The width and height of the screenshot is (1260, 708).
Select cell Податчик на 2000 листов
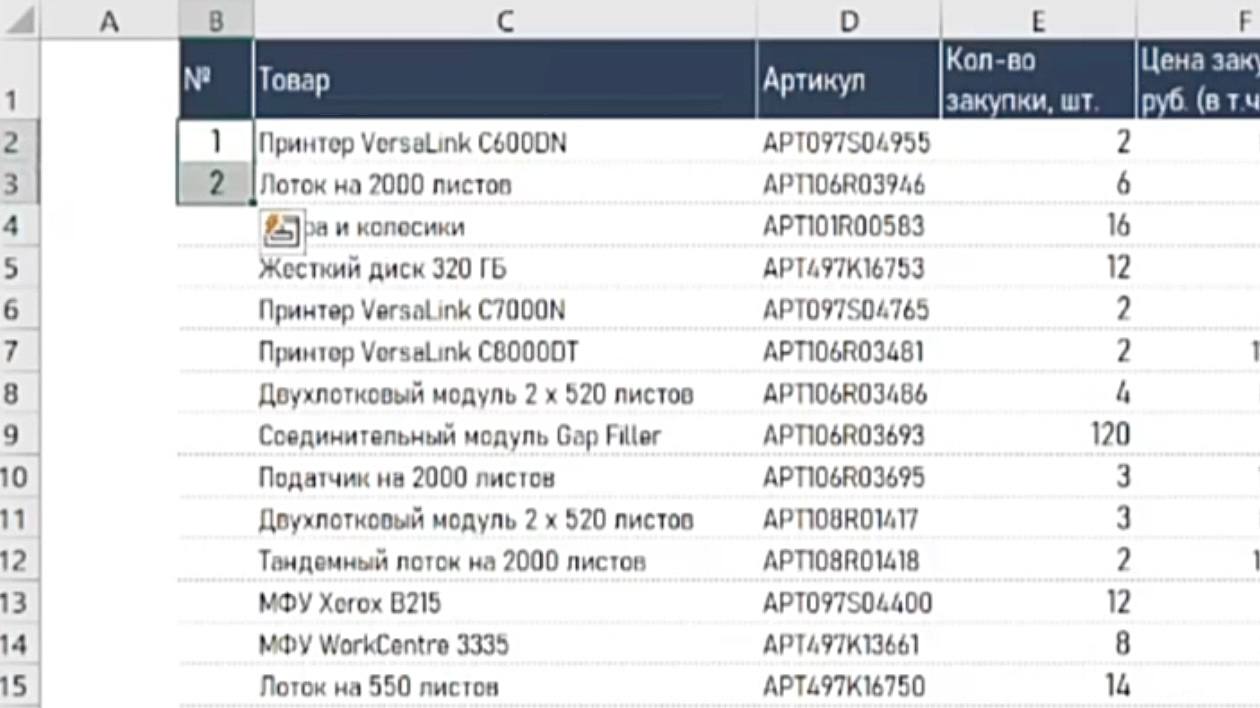505,477
